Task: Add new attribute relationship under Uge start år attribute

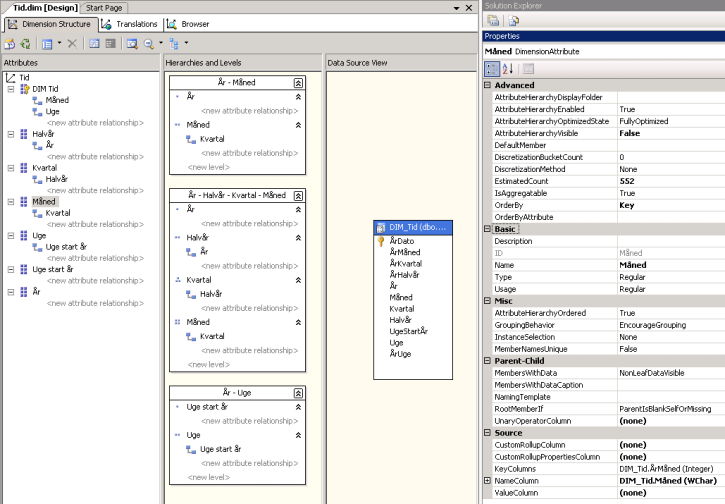Action: pos(95,281)
